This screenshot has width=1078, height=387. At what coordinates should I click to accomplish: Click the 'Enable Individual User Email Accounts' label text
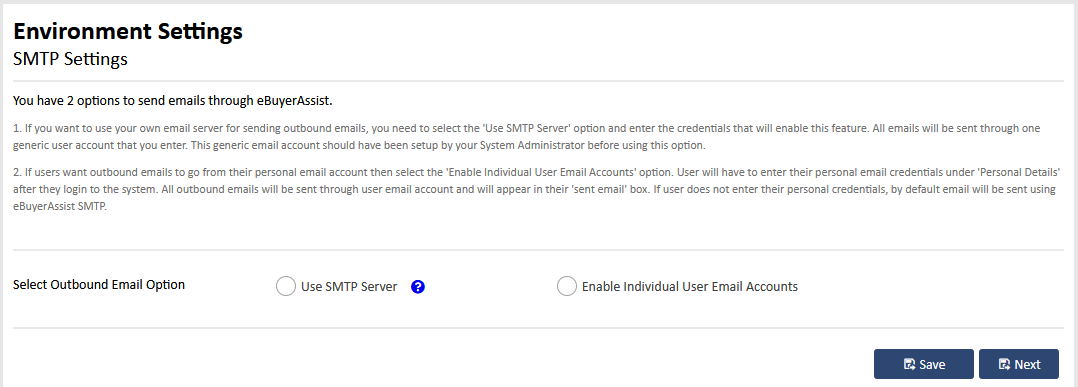coord(690,287)
